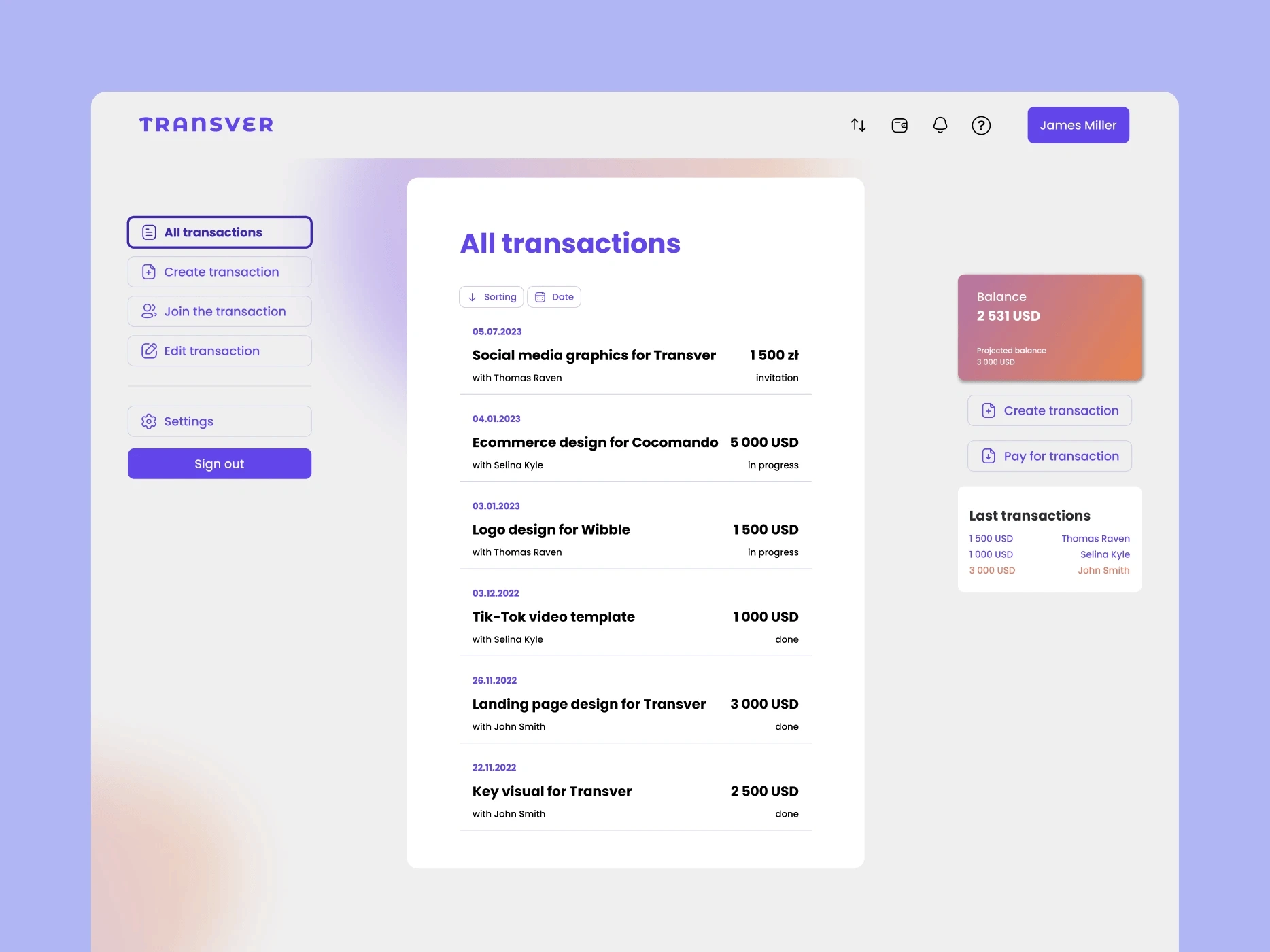Open Settings from the sidebar
Image resolution: width=1270 pixels, height=952 pixels.
pos(220,421)
